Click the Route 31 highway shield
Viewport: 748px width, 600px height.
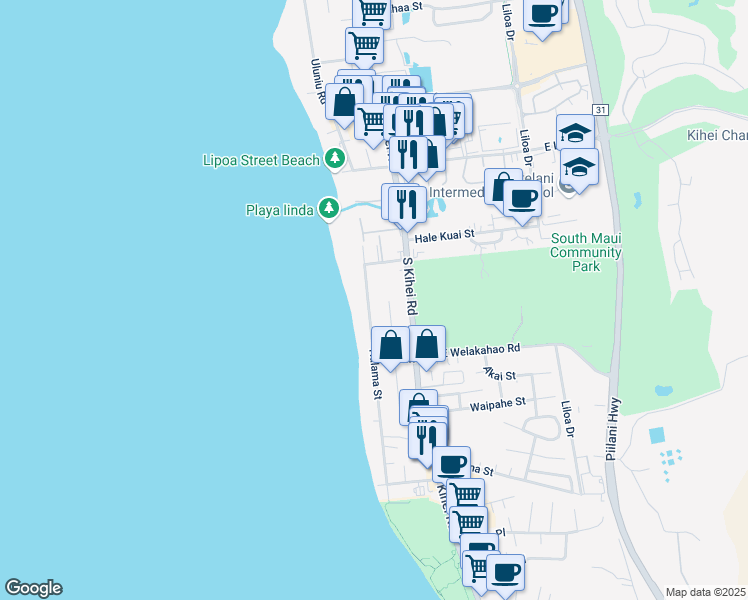tap(601, 110)
